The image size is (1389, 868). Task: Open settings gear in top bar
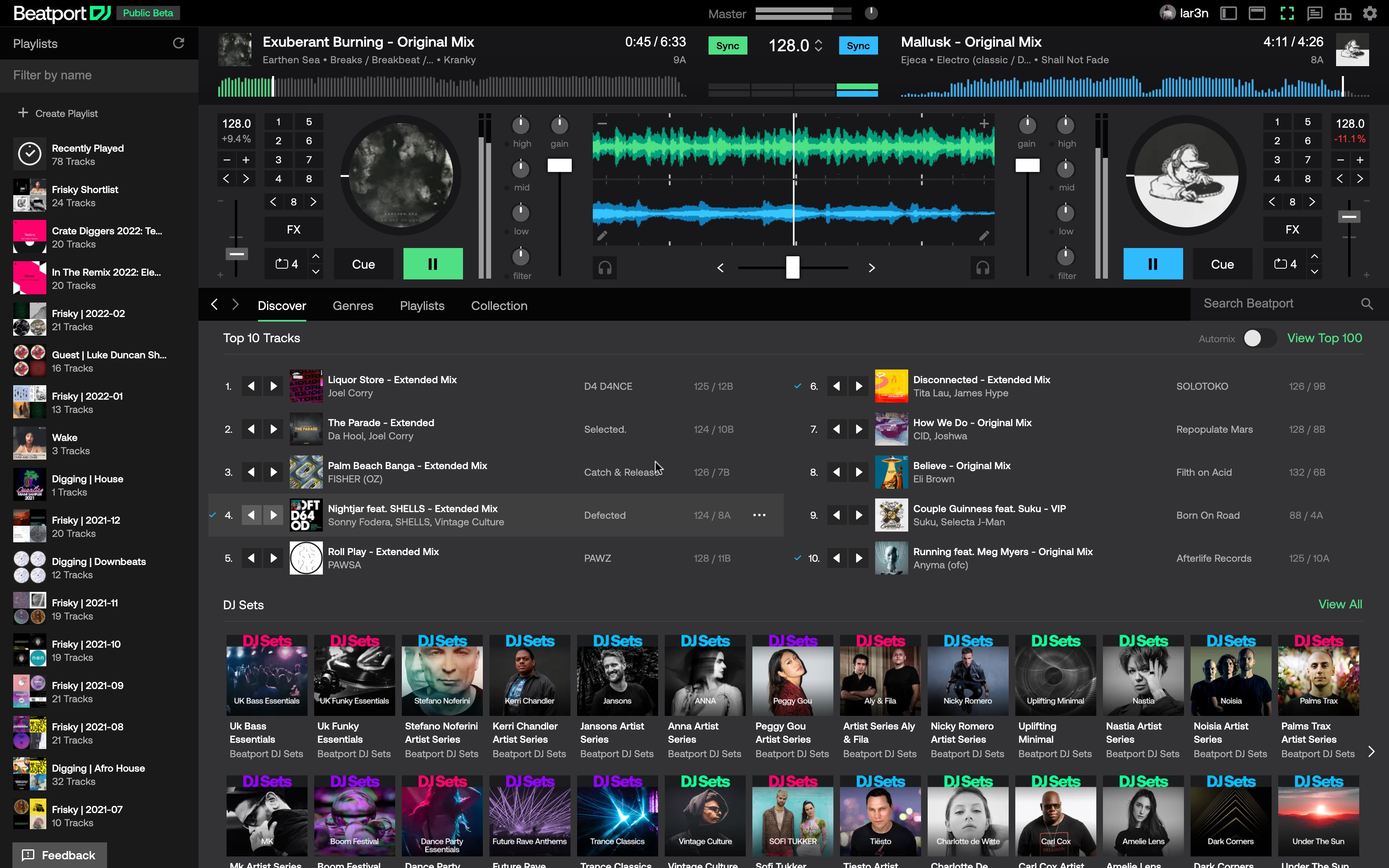(x=1370, y=13)
